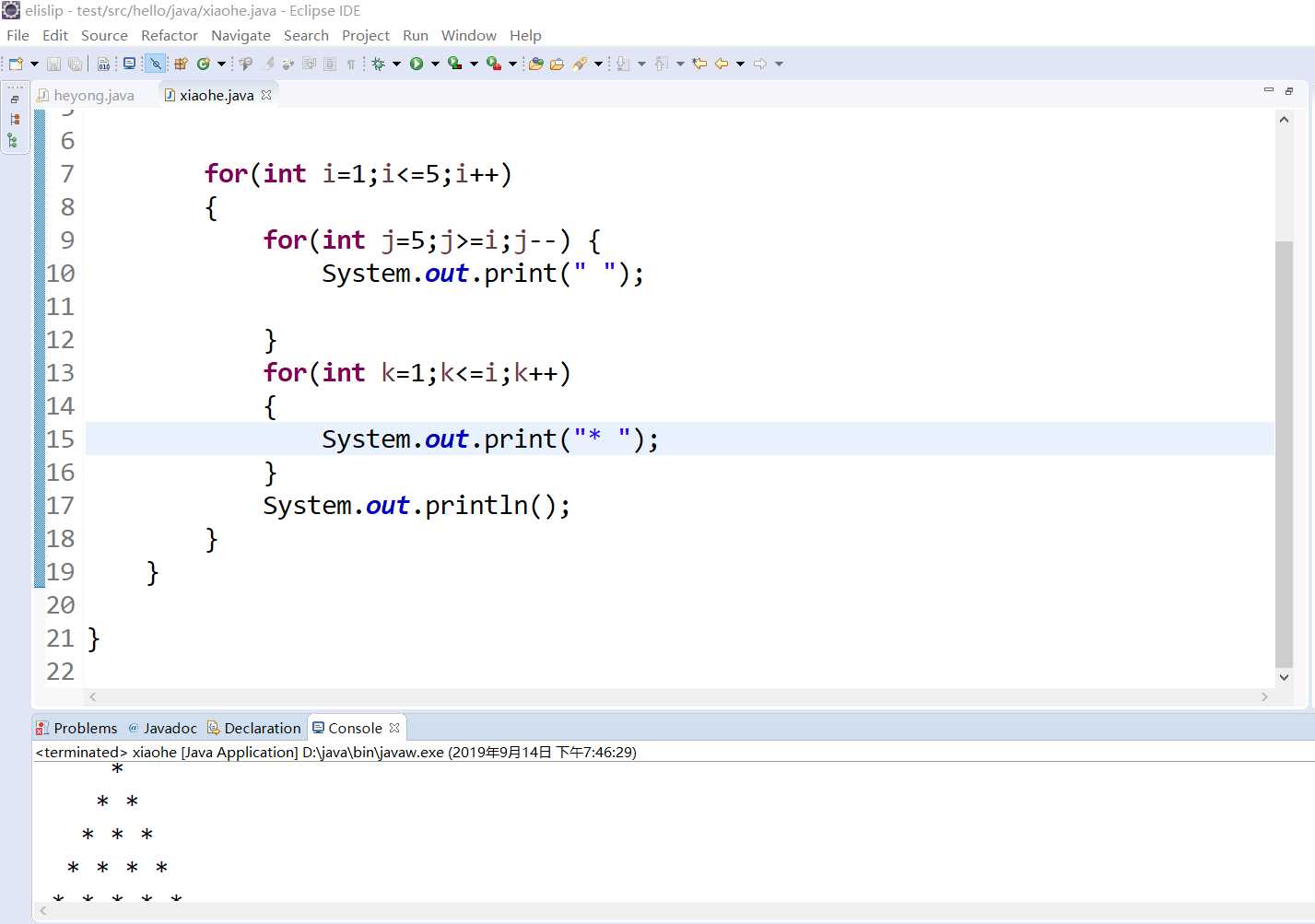Close the Console view
Viewport: 1315px width, 924px height.
coord(394,728)
